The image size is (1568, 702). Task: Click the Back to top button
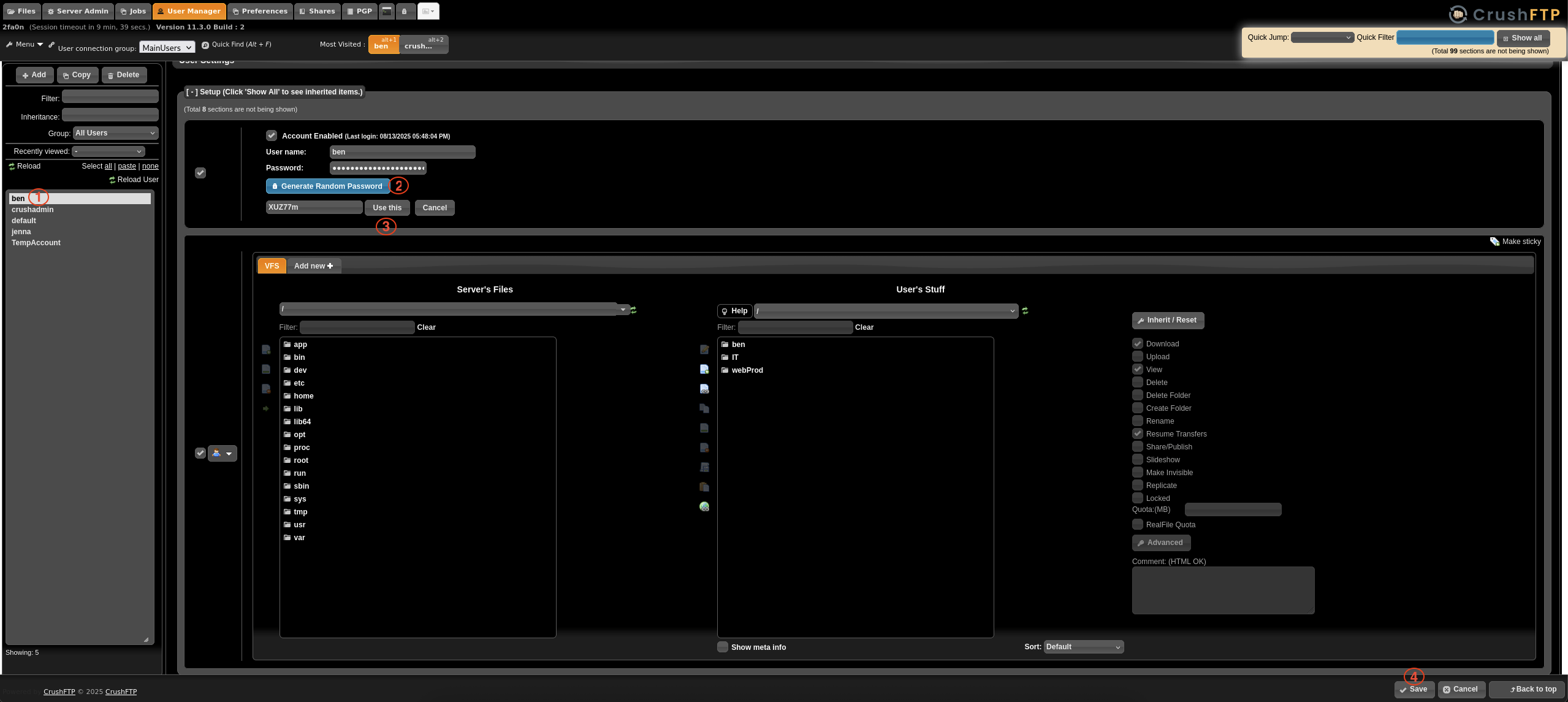click(x=1528, y=689)
